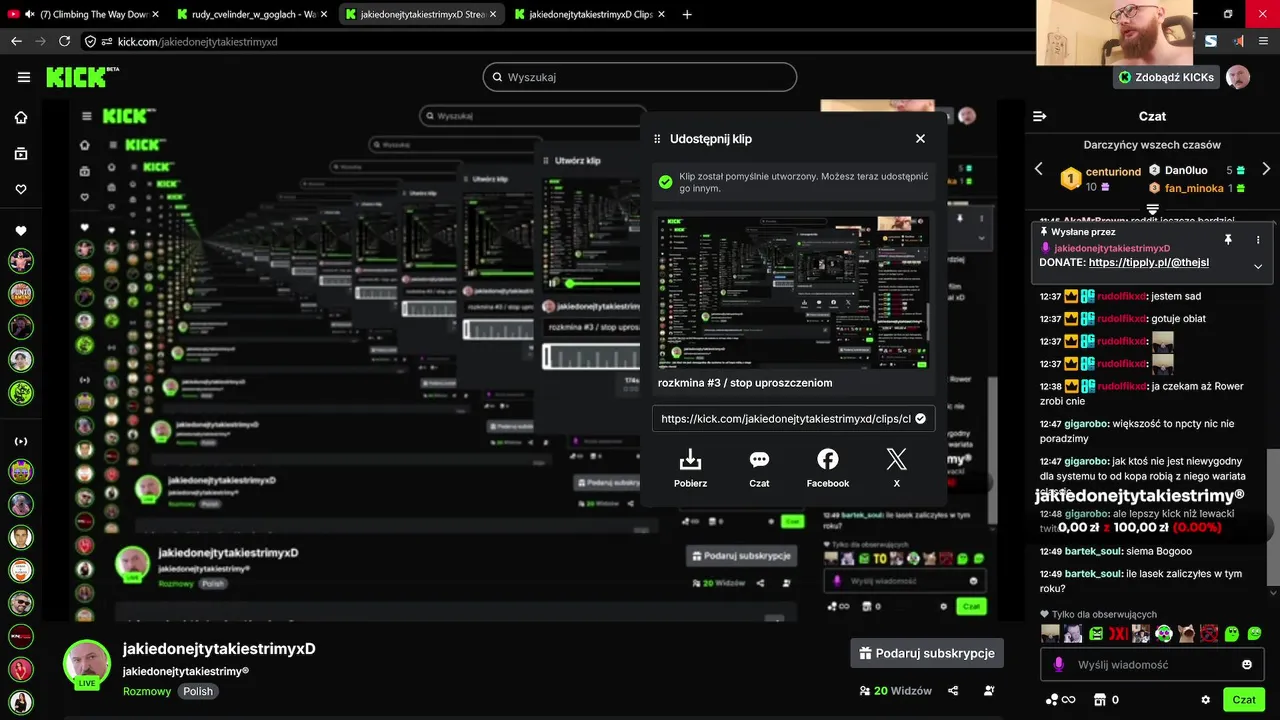Share the clip on X

(897, 468)
